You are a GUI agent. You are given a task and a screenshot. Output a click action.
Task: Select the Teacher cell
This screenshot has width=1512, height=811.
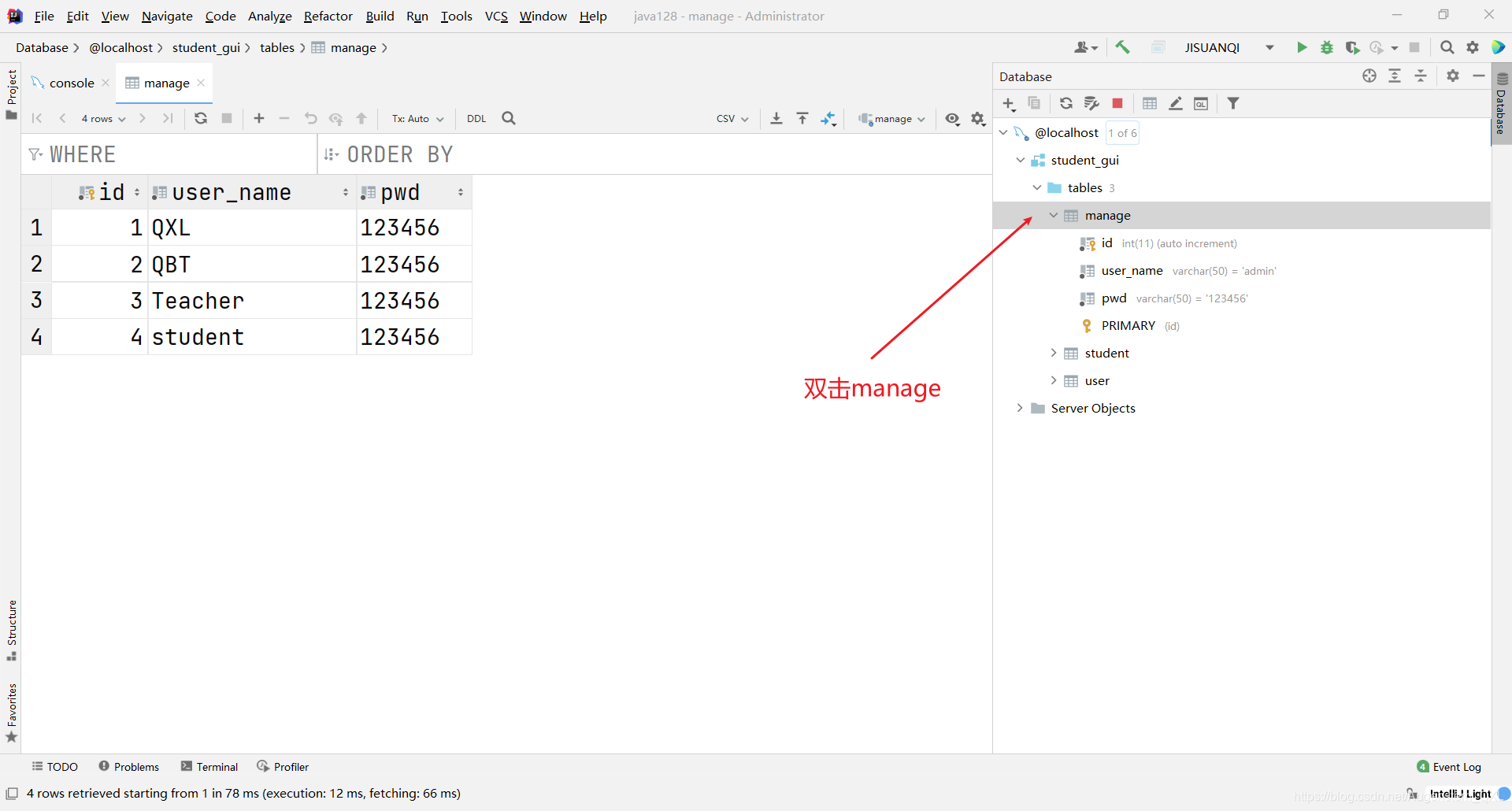pyautogui.click(x=252, y=300)
